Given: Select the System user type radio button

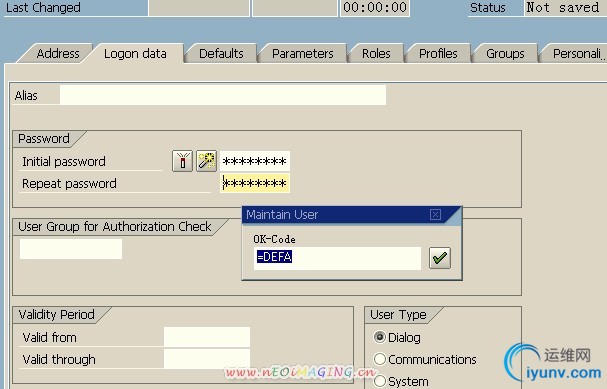Looking at the screenshot, I should coord(380,381).
